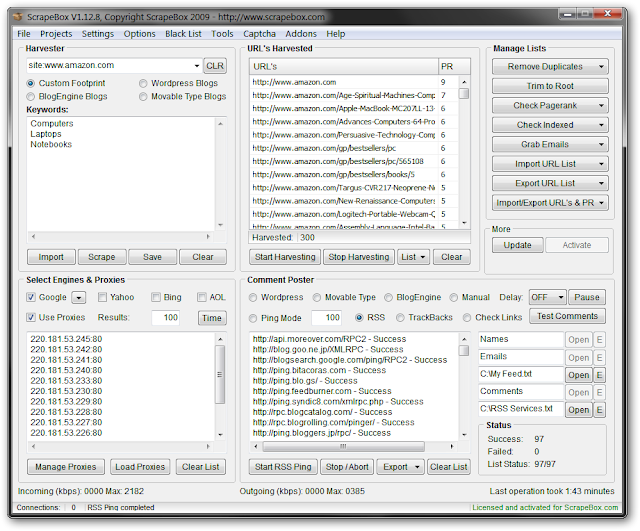Click the Update button
640x531 pixels.
[x=518, y=245]
